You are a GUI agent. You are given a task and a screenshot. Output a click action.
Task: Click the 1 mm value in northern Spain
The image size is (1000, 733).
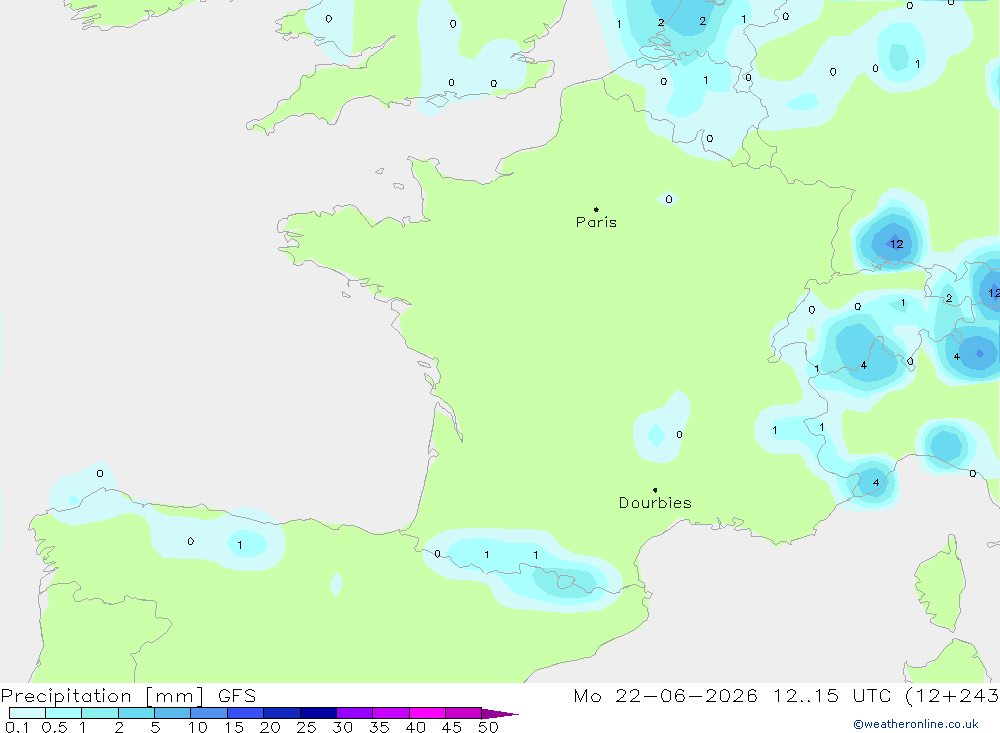click(240, 545)
